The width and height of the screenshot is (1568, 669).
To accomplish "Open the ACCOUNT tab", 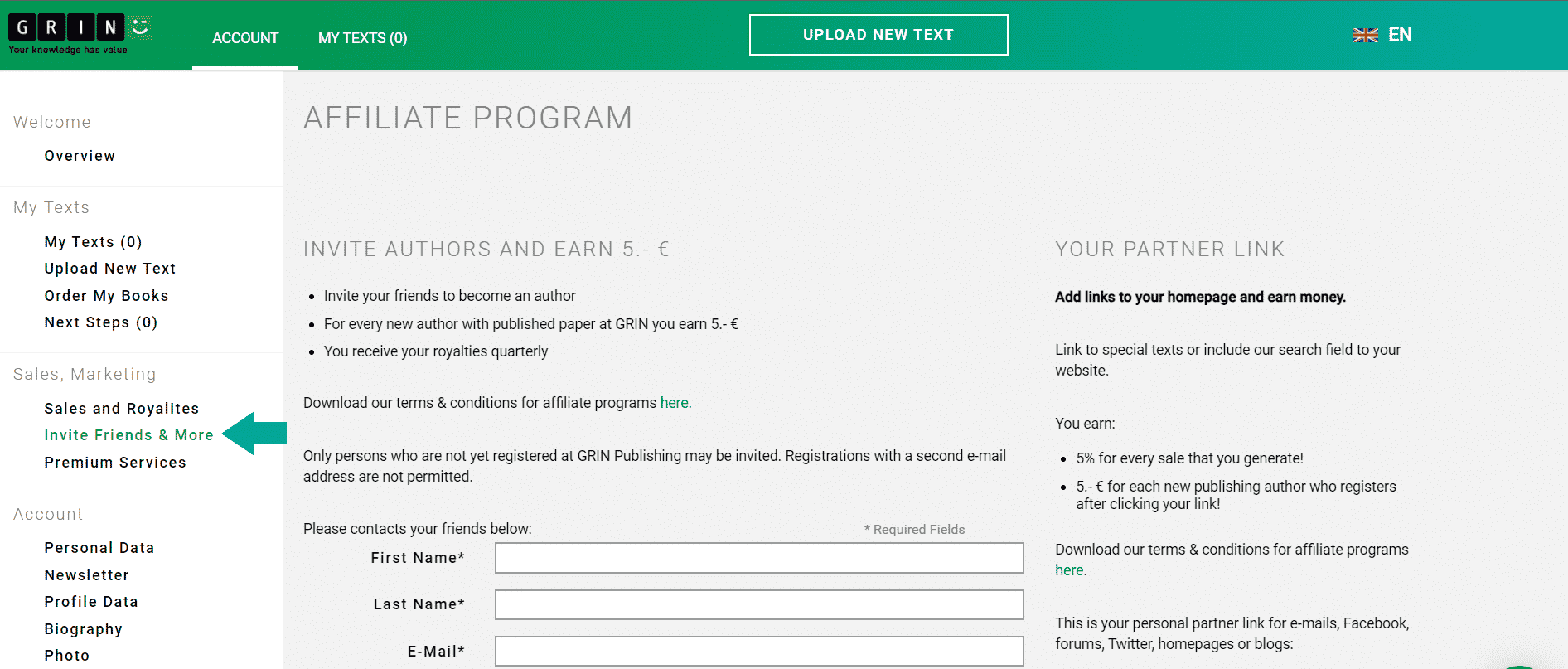I will 245,38.
